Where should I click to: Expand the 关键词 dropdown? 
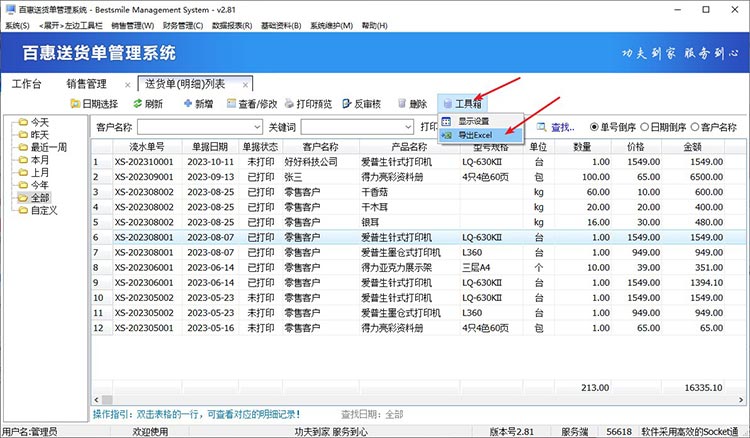pos(408,127)
